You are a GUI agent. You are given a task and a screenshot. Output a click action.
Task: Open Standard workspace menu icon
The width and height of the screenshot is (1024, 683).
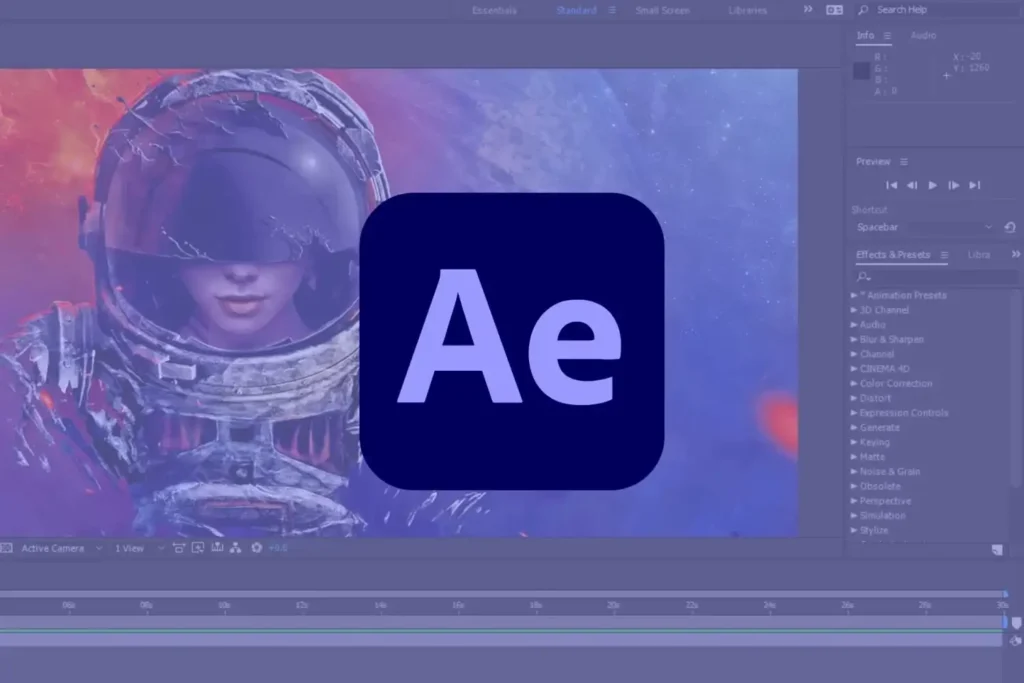click(612, 10)
